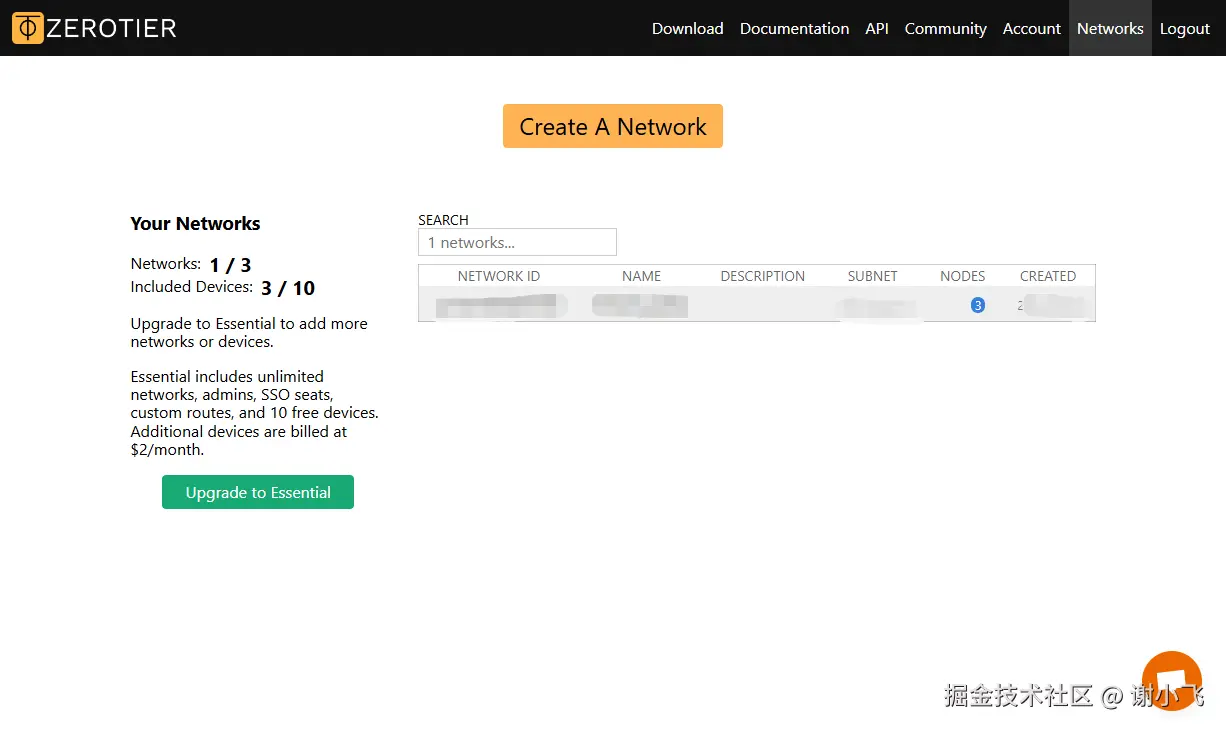This screenshot has width=1226, height=731.
Task: Click the nodes count badge 3
Action: tap(977, 305)
